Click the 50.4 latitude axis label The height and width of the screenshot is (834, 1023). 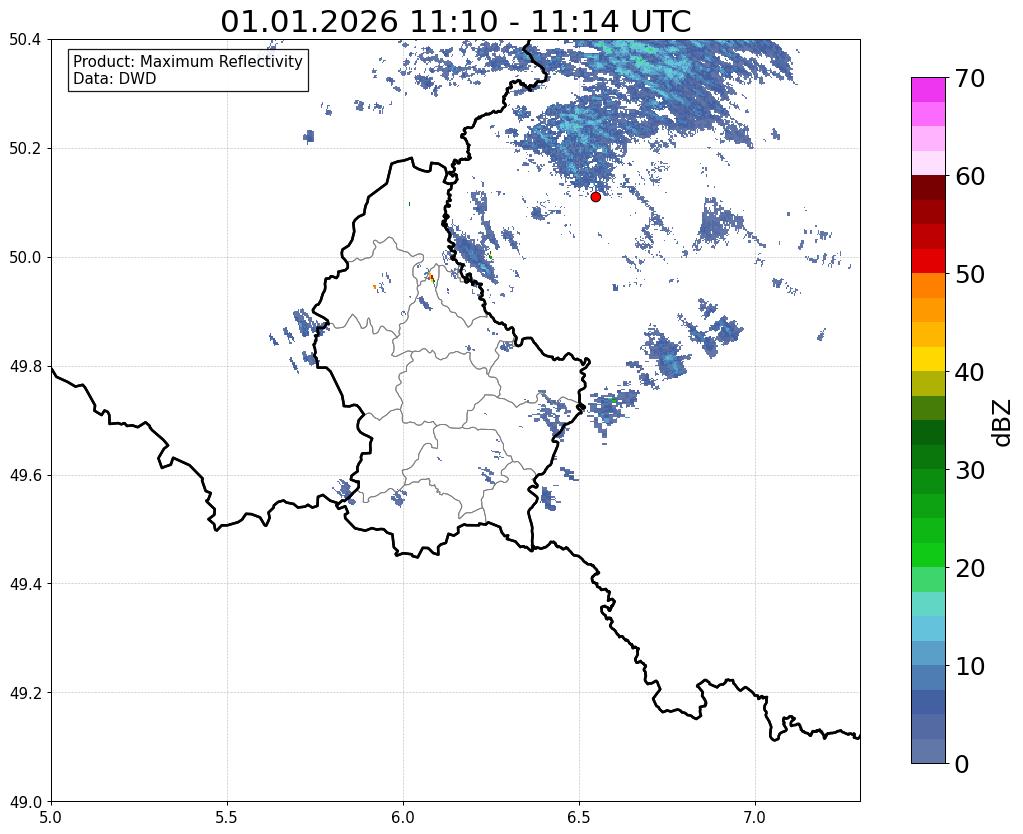[x=25, y=40]
